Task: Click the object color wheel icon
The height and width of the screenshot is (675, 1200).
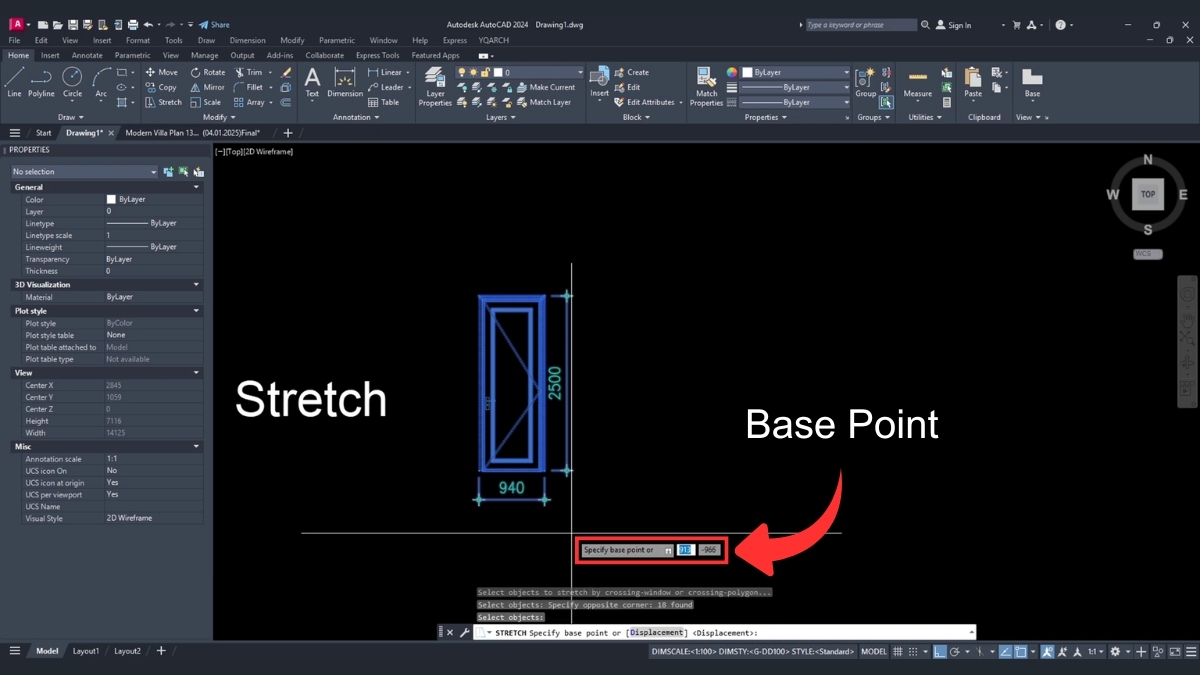Action: pyautogui.click(x=731, y=72)
